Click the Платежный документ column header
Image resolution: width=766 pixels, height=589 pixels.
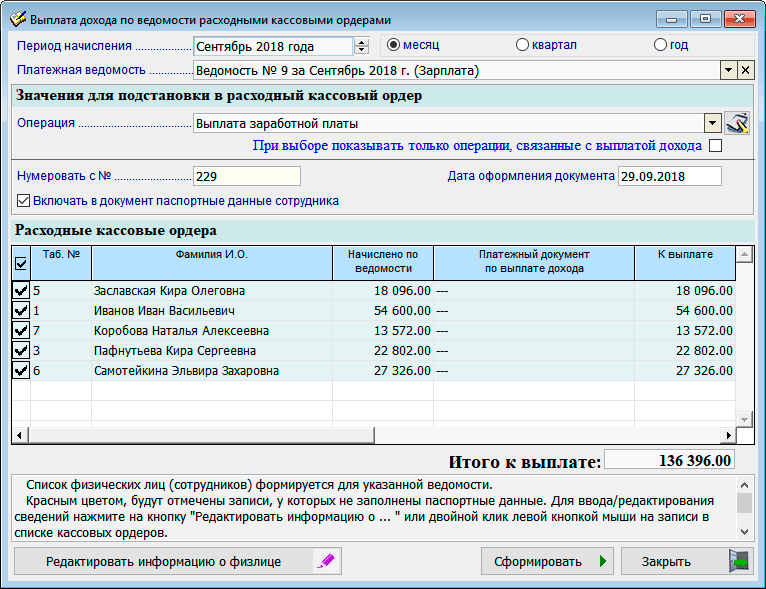pyautogui.click(x=534, y=263)
